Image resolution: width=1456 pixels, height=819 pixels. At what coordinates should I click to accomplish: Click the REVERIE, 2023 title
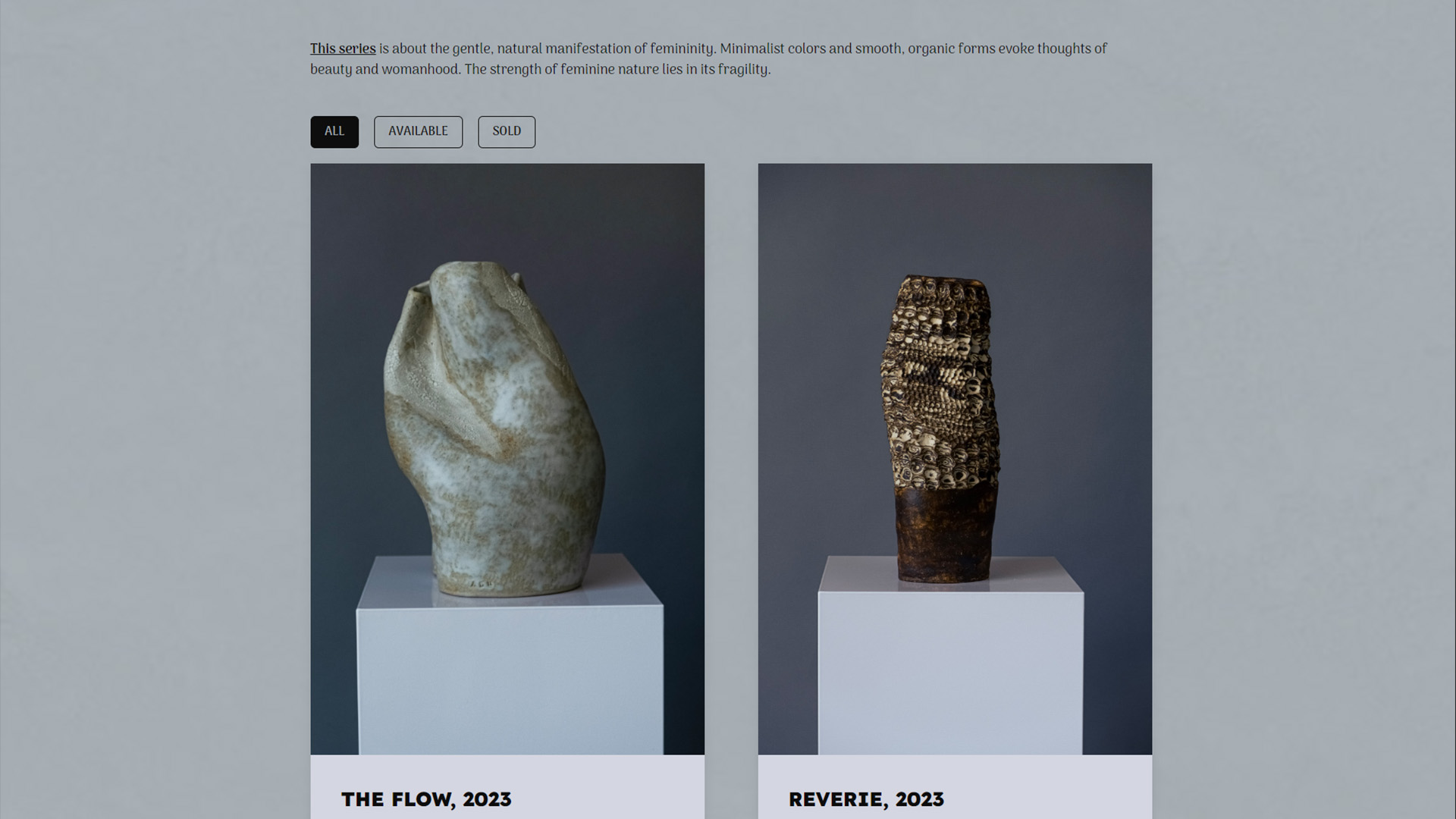(866, 799)
